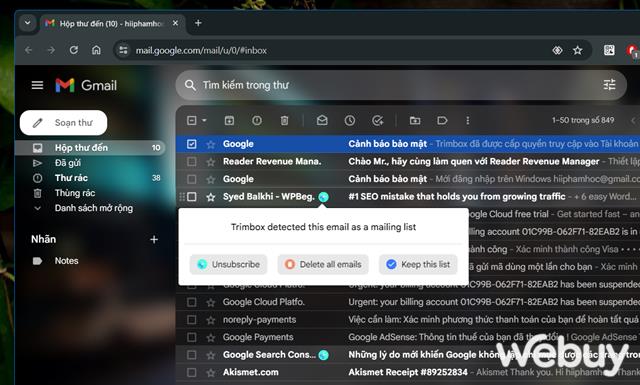This screenshot has width=640, height=385.
Task: Click the Trimbox icon on Syed Balkhi email
Action: click(323, 197)
